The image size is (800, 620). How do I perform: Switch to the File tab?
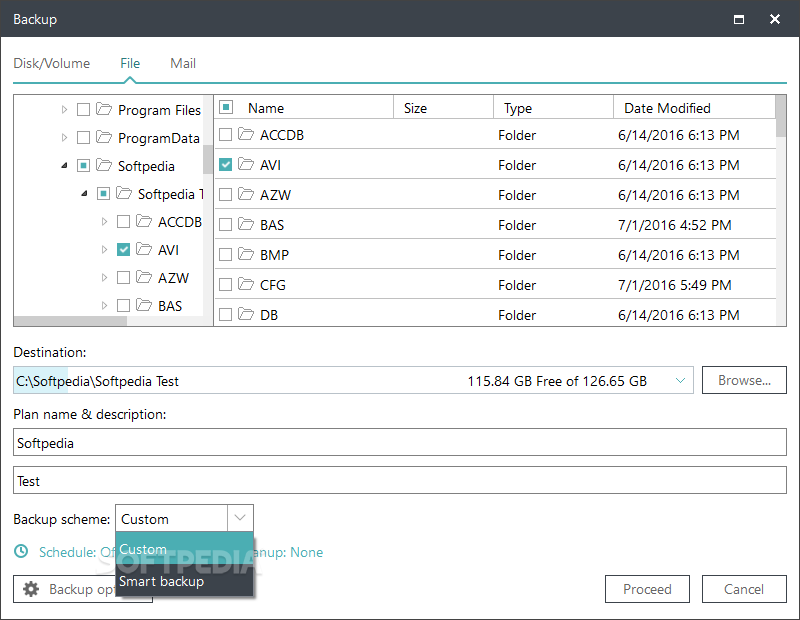pos(130,63)
